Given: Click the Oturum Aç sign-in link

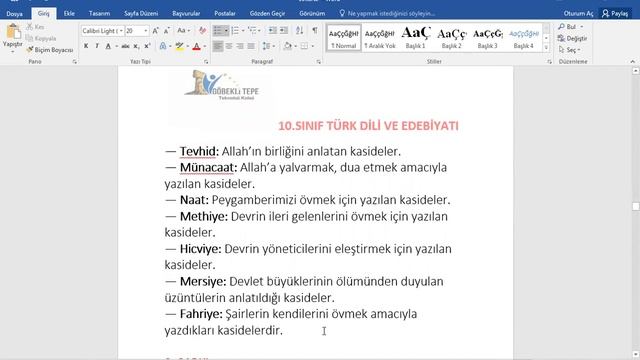Looking at the screenshot, I should [x=578, y=13].
